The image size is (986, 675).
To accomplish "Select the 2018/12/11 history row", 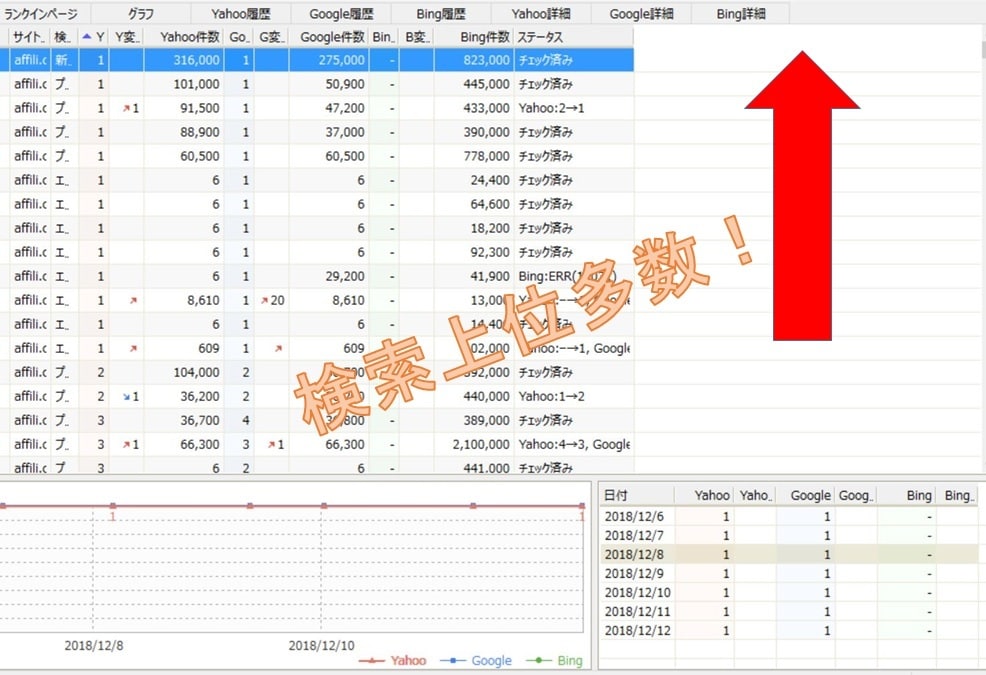I will pyautogui.click(x=789, y=611).
